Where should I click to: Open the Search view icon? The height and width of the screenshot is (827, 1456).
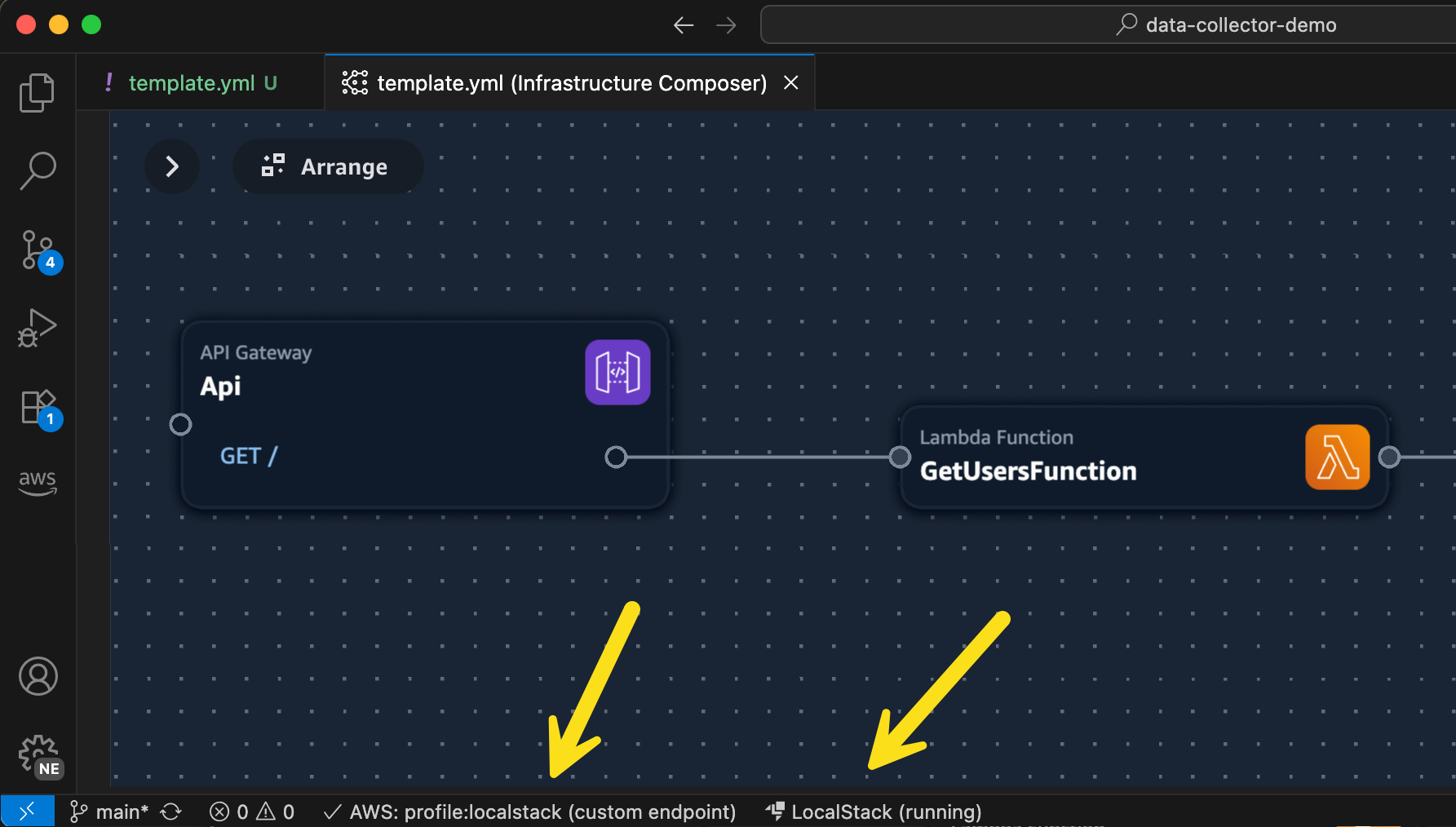(38, 170)
